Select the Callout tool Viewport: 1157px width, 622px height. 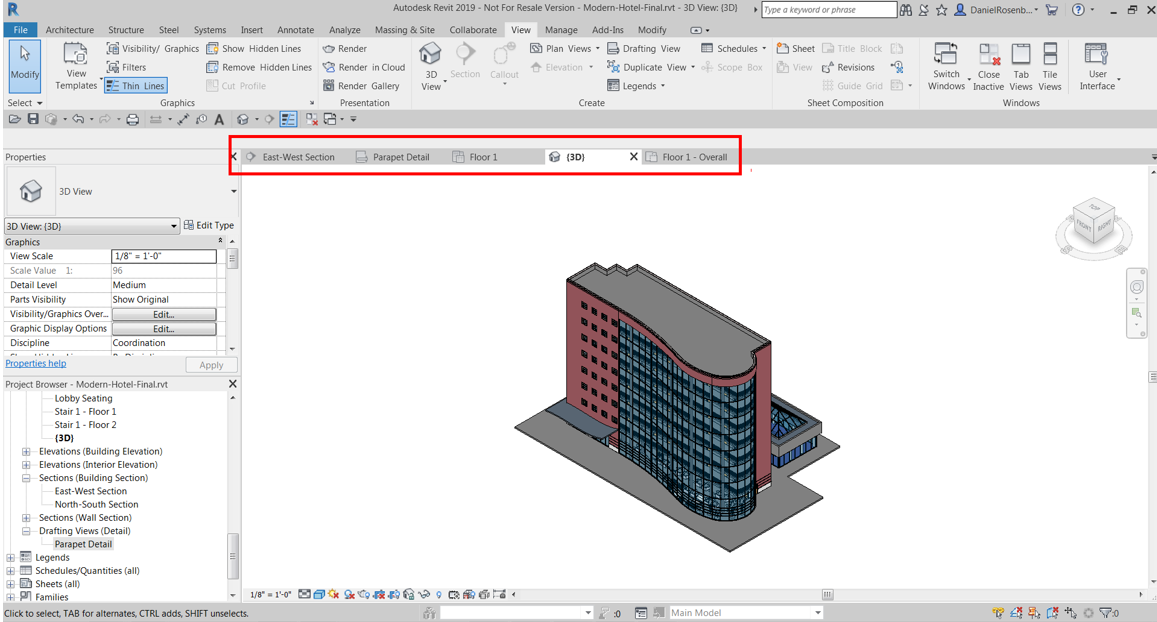[x=504, y=62]
